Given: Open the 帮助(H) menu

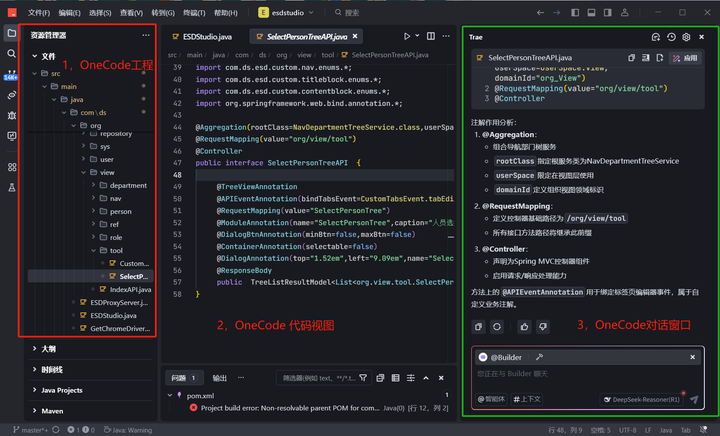Looking at the screenshot, I should click(x=226, y=13).
